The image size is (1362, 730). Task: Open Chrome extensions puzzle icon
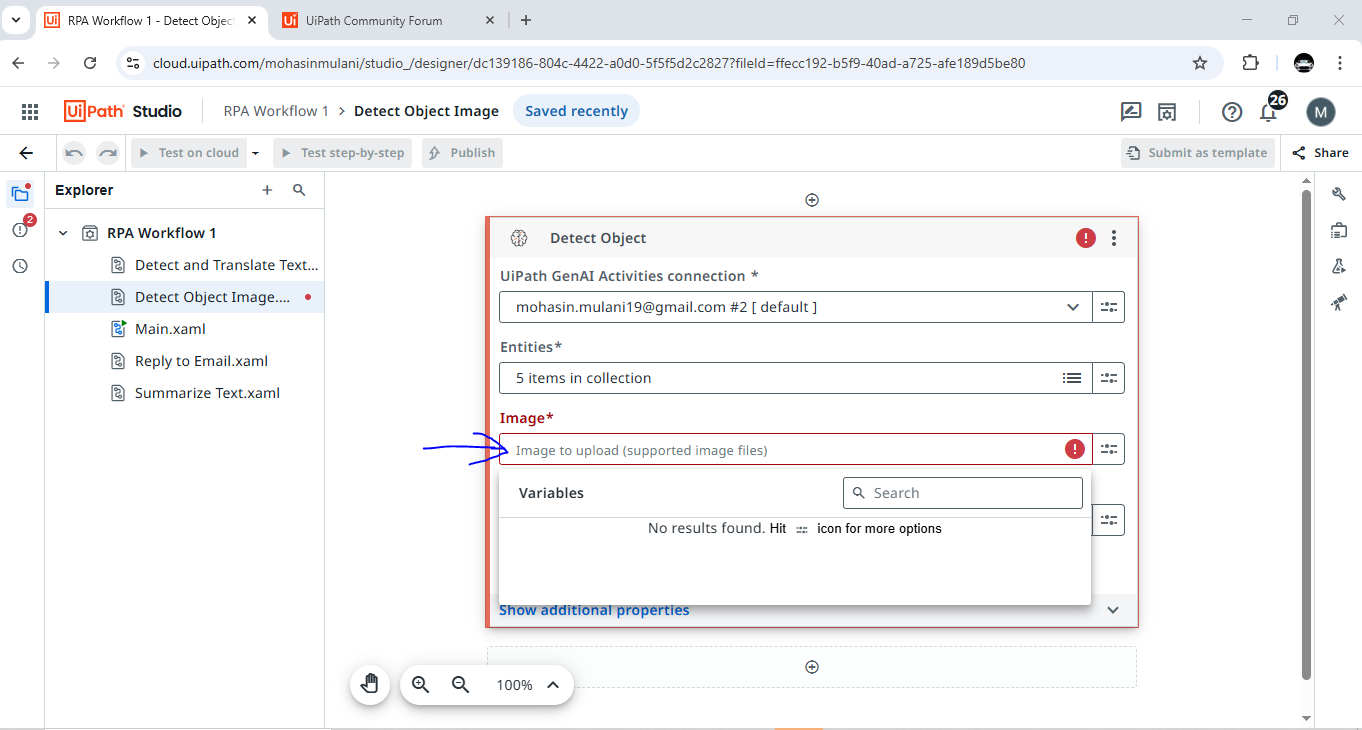click(1250, 63)
